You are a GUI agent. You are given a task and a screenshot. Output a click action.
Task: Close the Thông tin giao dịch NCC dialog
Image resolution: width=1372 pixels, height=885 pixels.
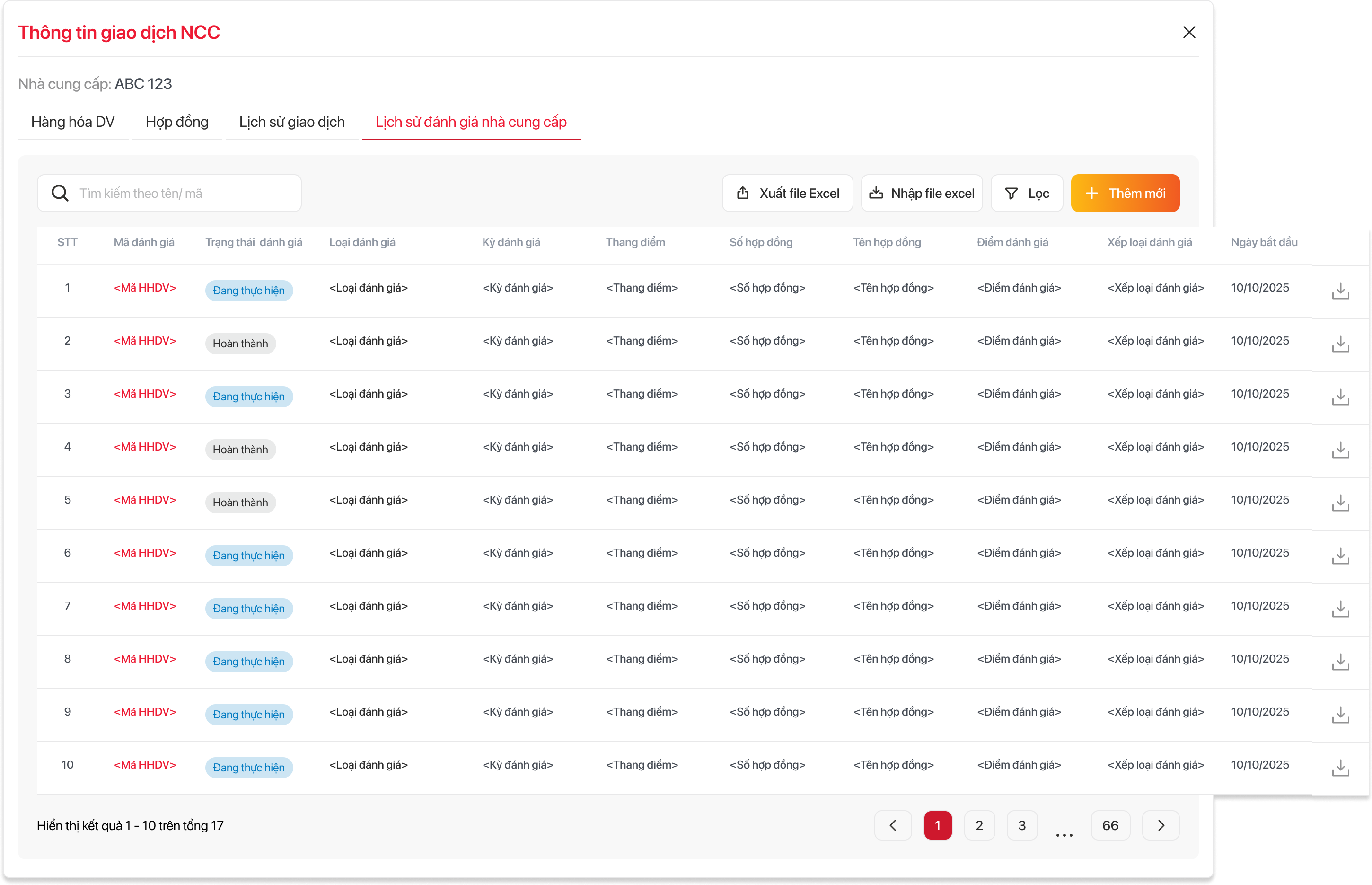click(1189, 32)
